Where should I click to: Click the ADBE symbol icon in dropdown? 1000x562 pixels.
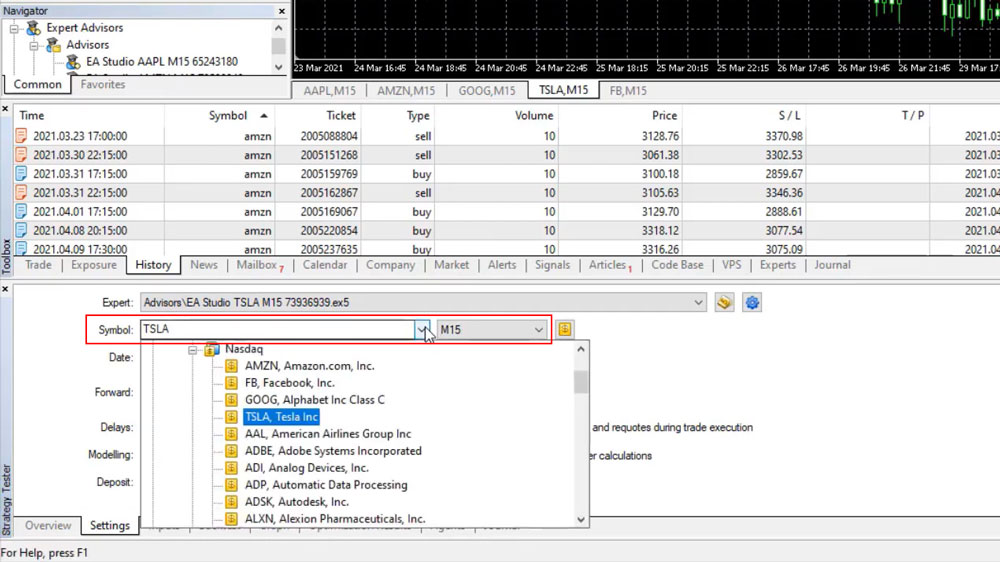click(x=232, y=451)
